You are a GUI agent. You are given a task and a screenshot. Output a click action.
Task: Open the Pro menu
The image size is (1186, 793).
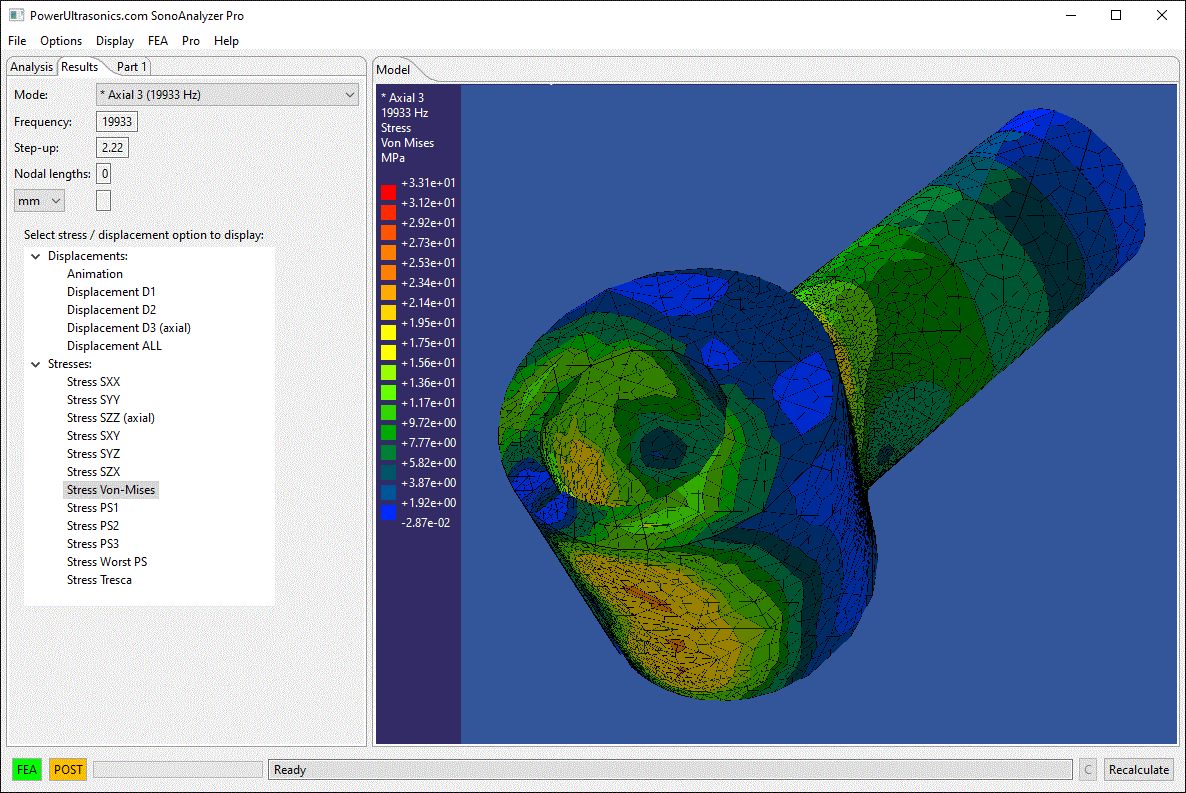[191, 41]
